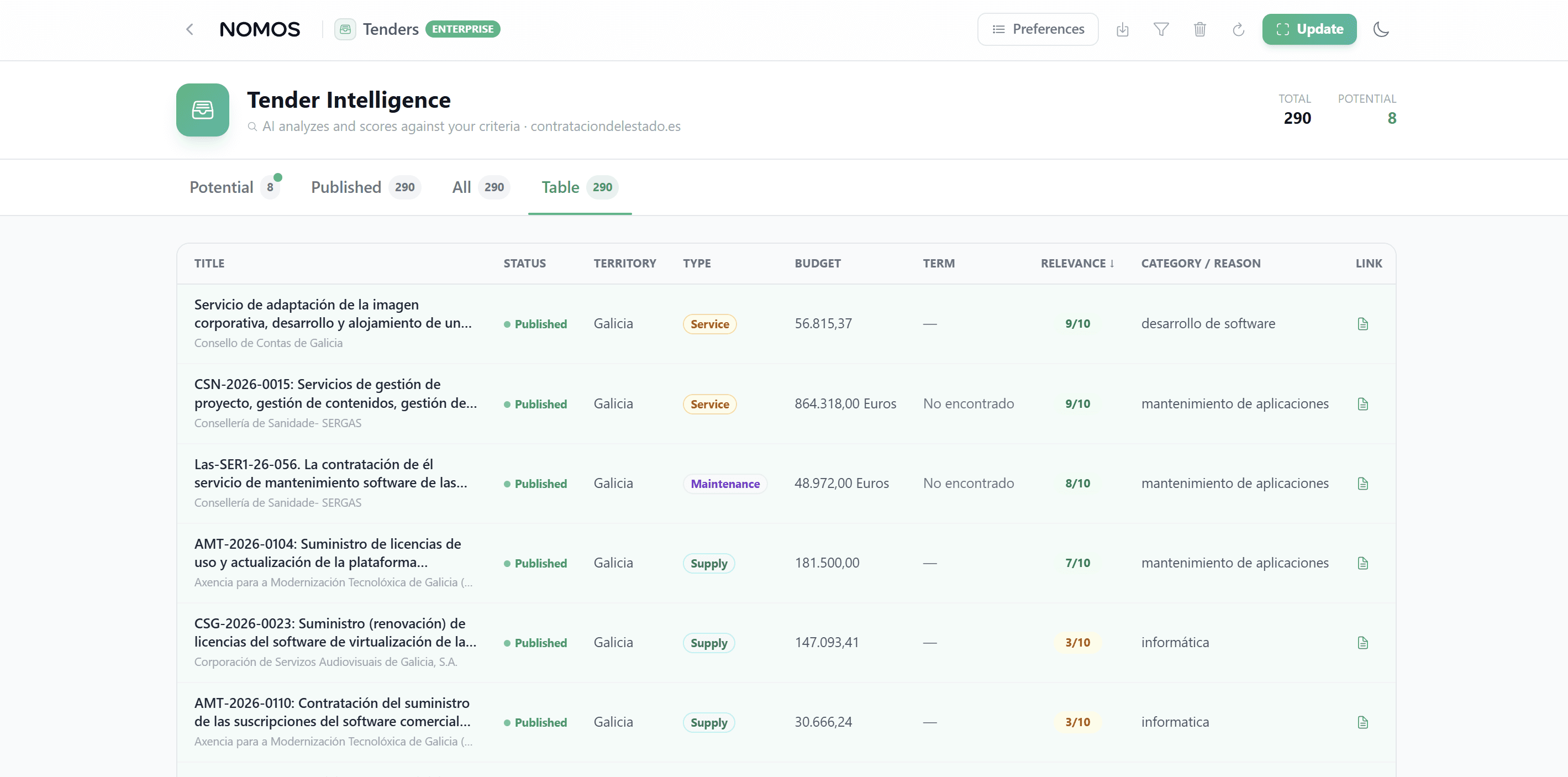
Task: Open tender 'CSN-2026-0015: Servicios de gestión'
Action: pyautogui.click(x=335, y=393)
